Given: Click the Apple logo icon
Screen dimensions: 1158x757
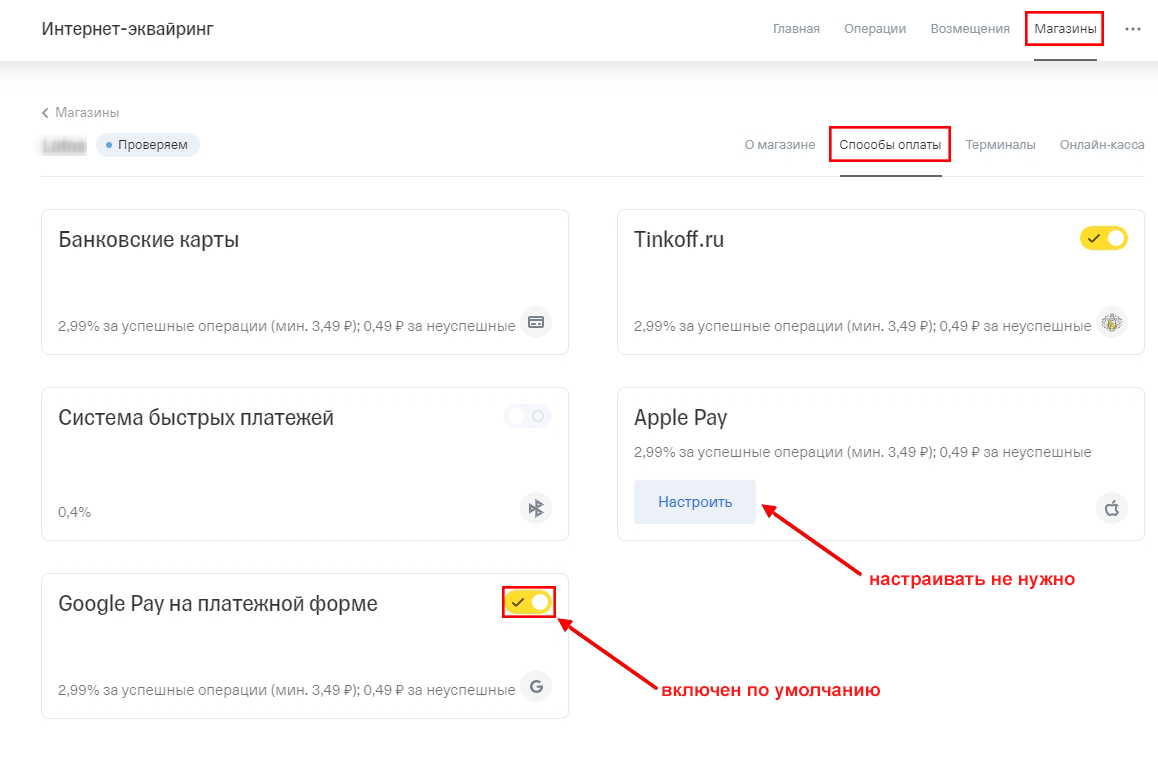Looking at the screenshot, I should click(x=1111, y=508).
